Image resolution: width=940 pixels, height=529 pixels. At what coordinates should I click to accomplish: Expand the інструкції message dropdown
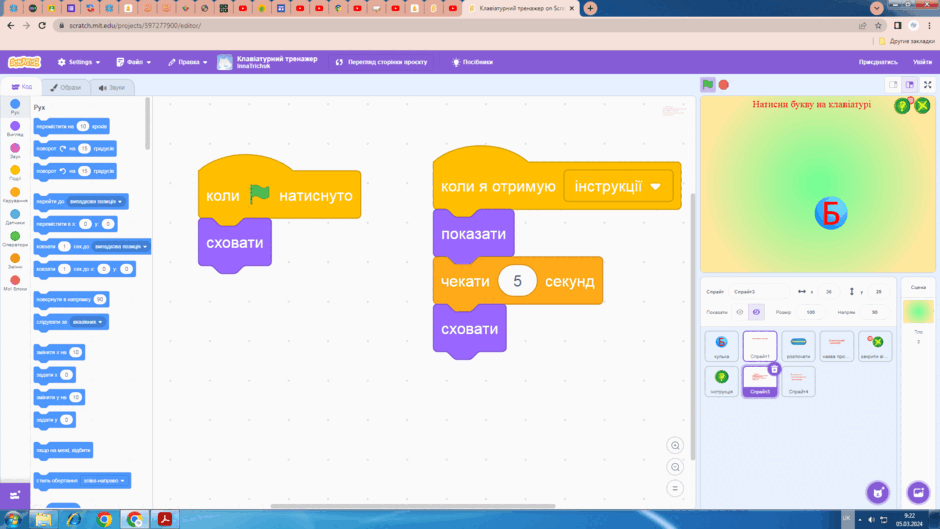[x=617, y=187]
